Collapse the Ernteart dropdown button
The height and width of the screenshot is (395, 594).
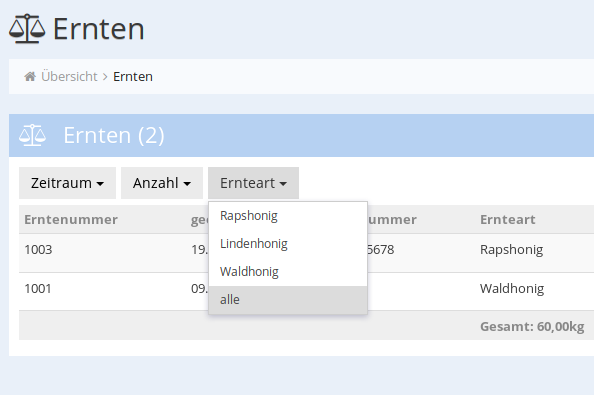click(x=253, y=183)
